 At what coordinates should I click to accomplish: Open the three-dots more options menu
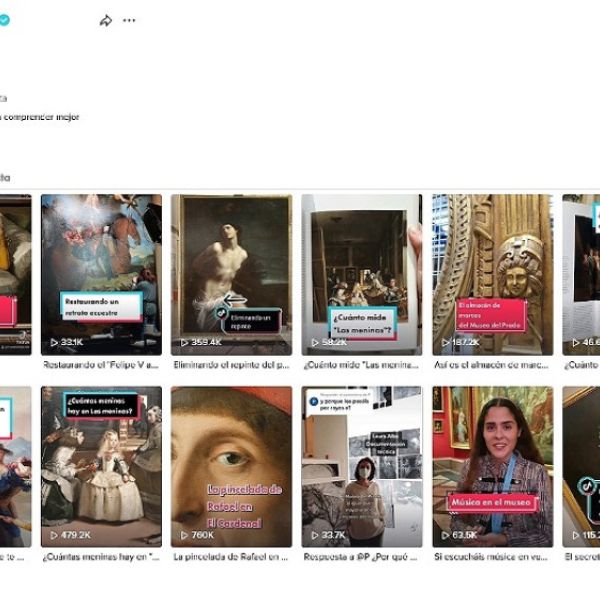(129, 20)
